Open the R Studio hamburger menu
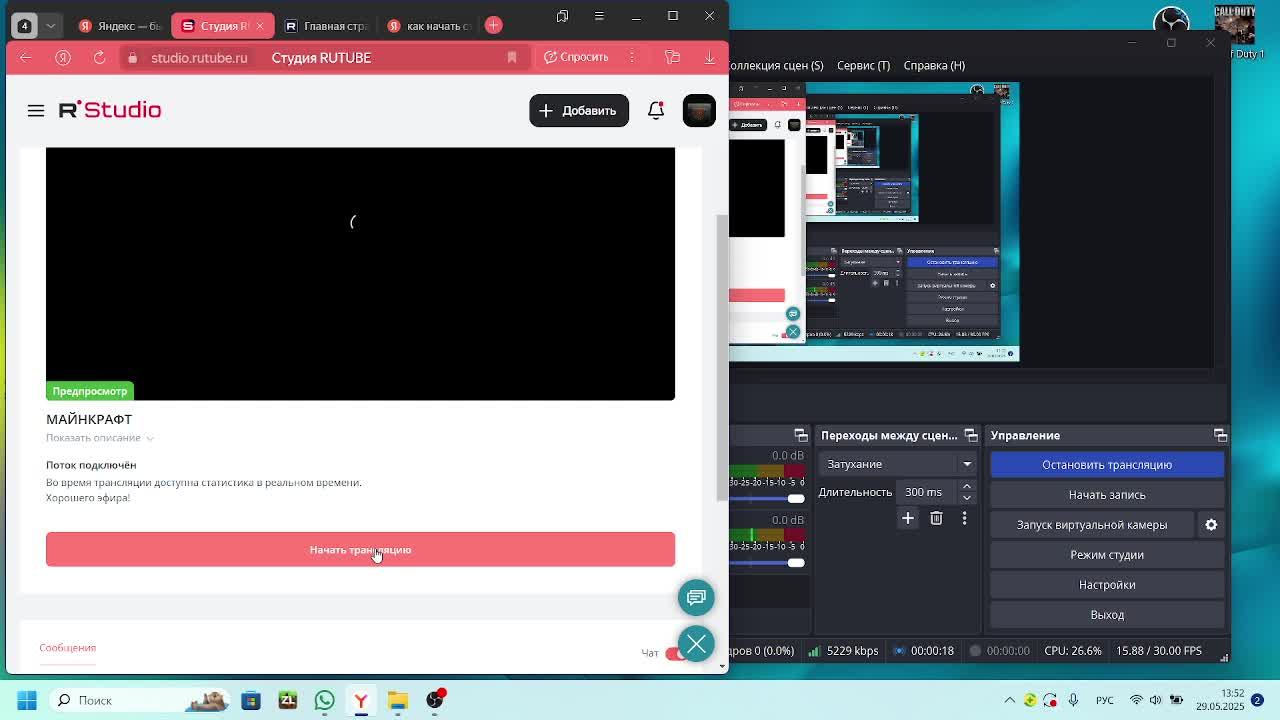Viewport: 1280px width, 720px height. click(36, 111)
